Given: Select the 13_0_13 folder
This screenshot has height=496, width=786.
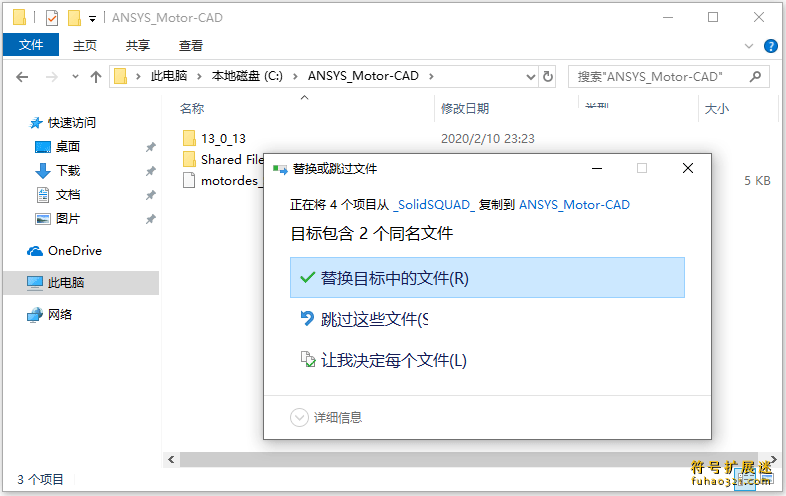Looking at the screenshot, I should [x=223, y=138].
